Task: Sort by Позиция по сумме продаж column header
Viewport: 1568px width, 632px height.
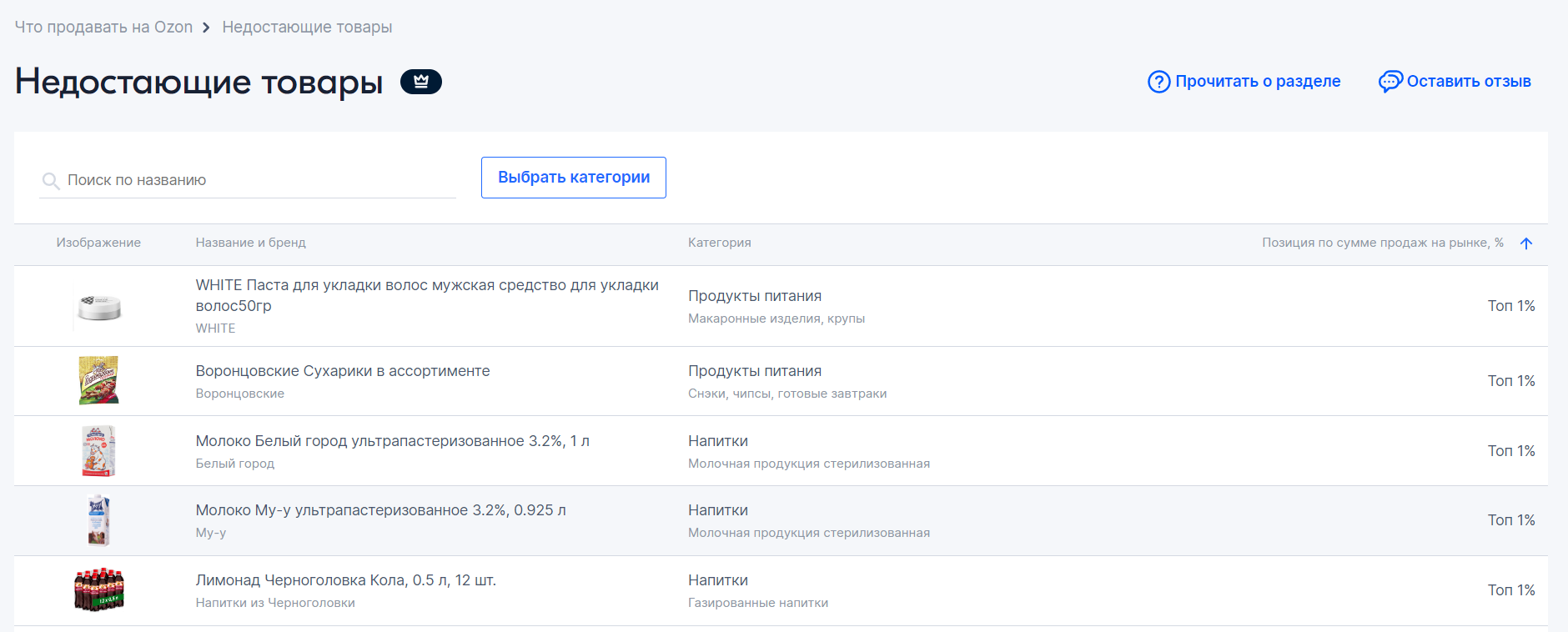Action: coord(1382,243)
